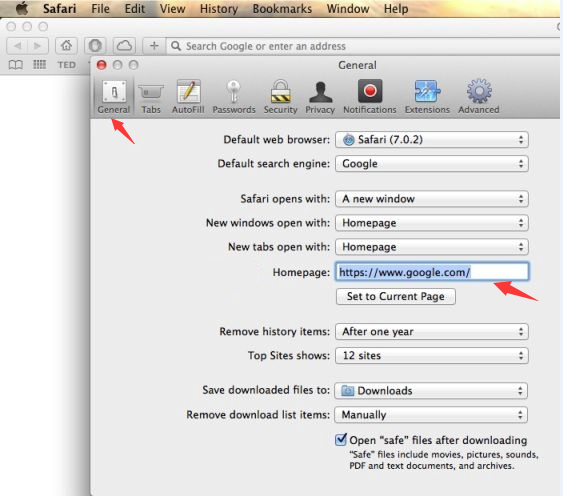Viewport: 563px width, 496px height.
Task: Open the Notifications preferences pane
Action: [370, 97]
